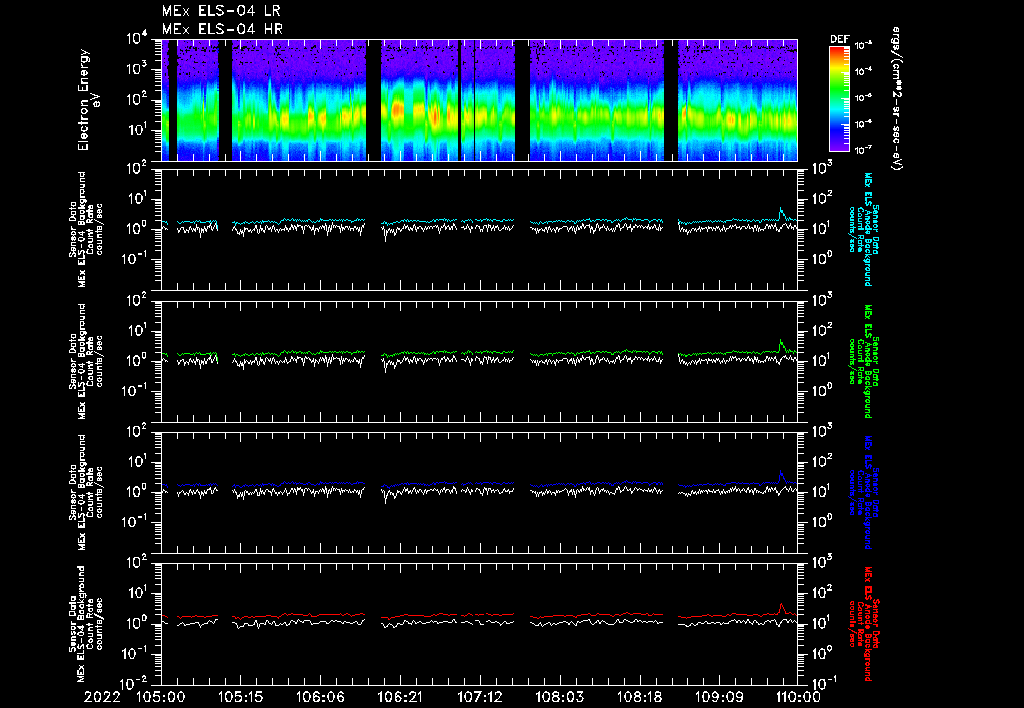
Task: Click the 10^-7 tick on the color bar
Action: point(863,150)
